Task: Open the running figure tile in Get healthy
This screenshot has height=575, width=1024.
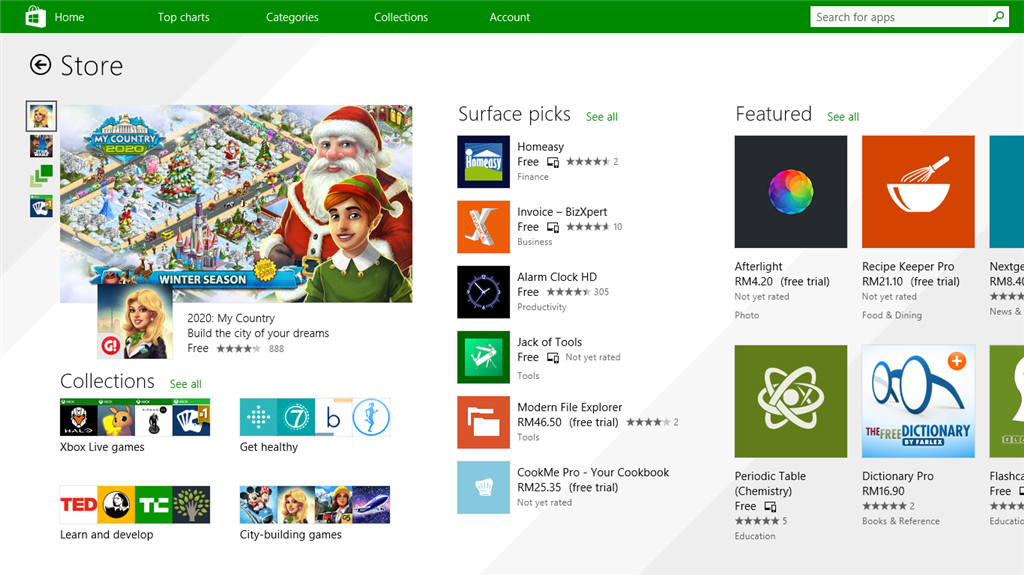Action: click(x=371, y=417)
